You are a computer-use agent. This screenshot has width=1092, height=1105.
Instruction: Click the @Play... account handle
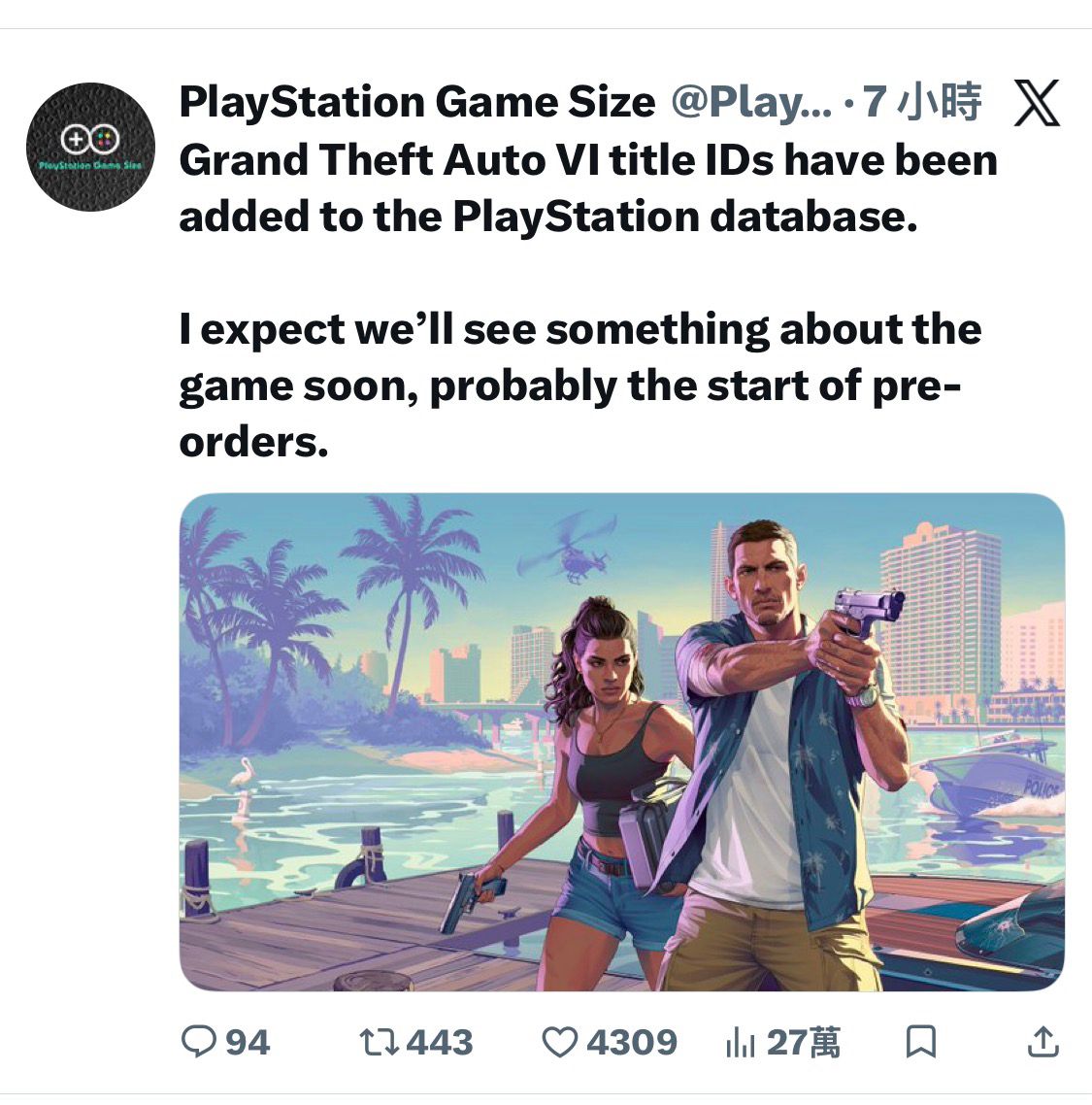point(750,102)
